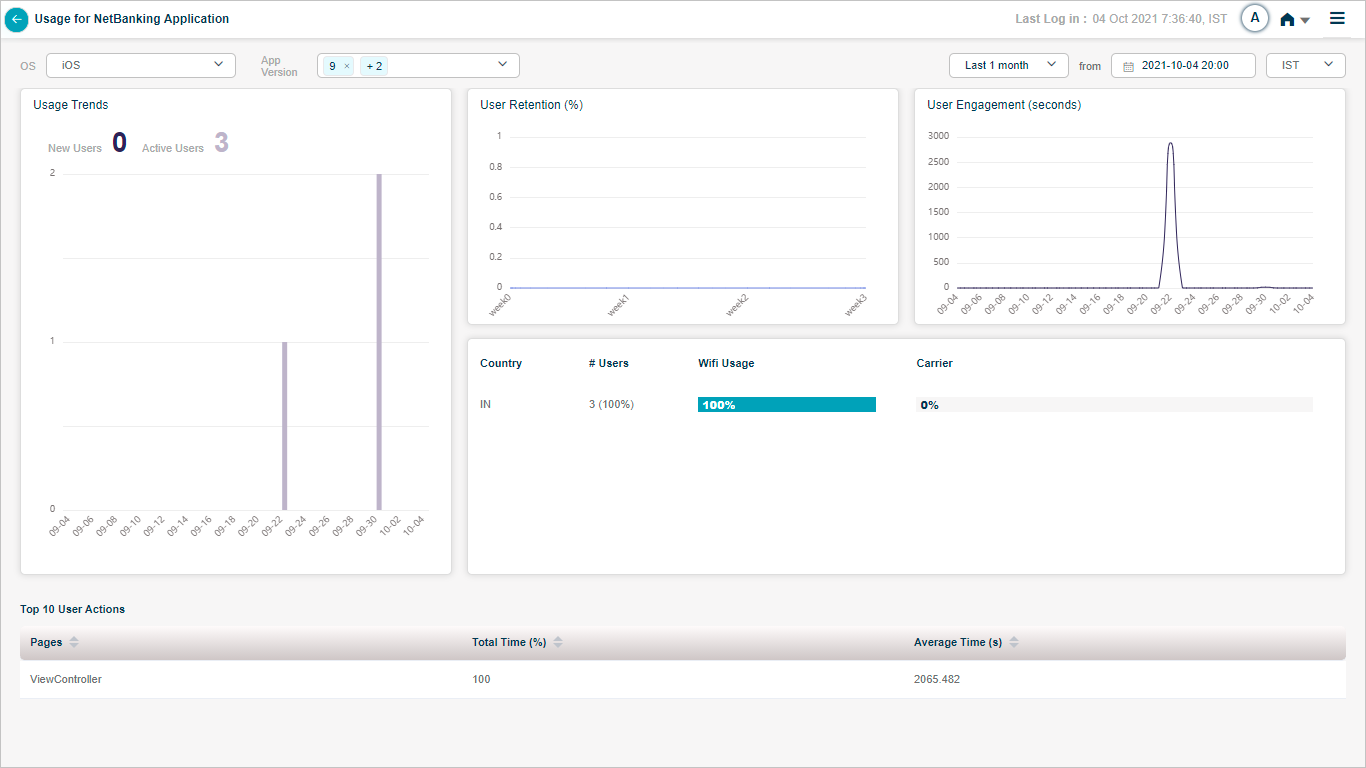Click the home icon in header
Image resolution: width=1366 pixels, height=768 pixels.
pos(1288,19)
